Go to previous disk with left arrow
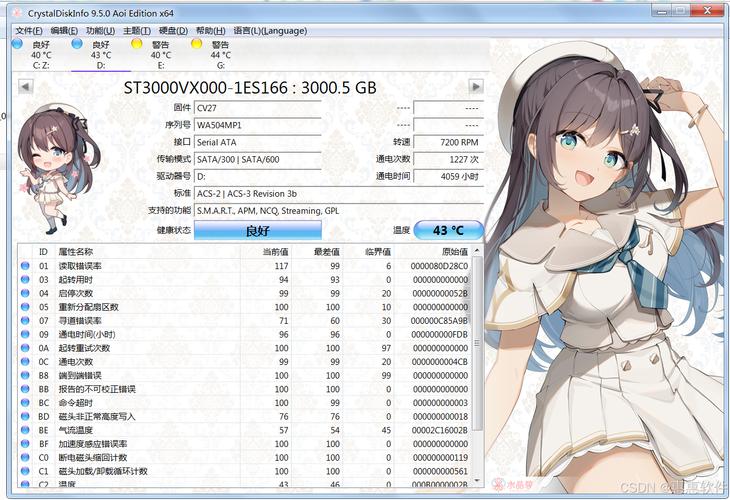Viewport: 730px width, 500px height. (x=26, y=87)
